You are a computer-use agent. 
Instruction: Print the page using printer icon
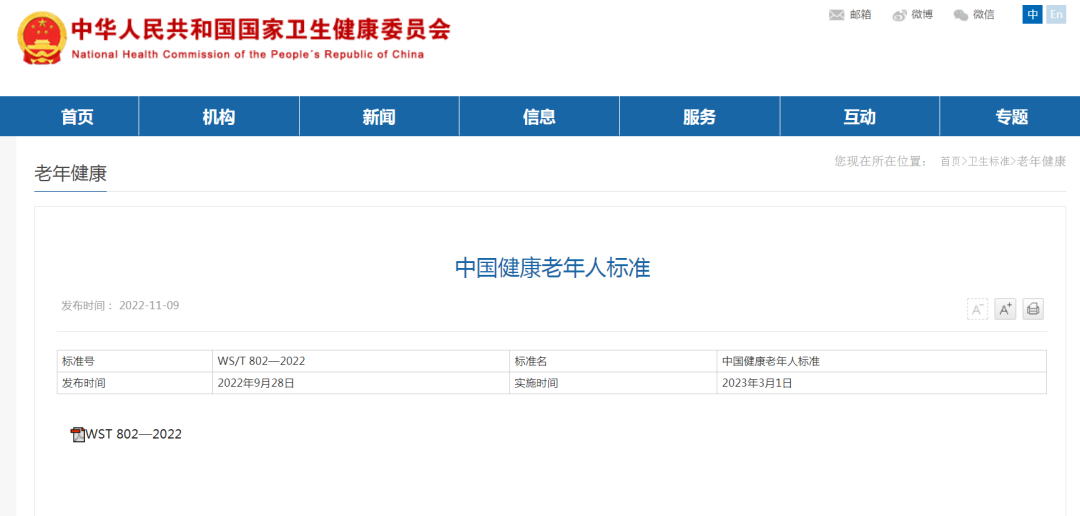[1033, 309]
